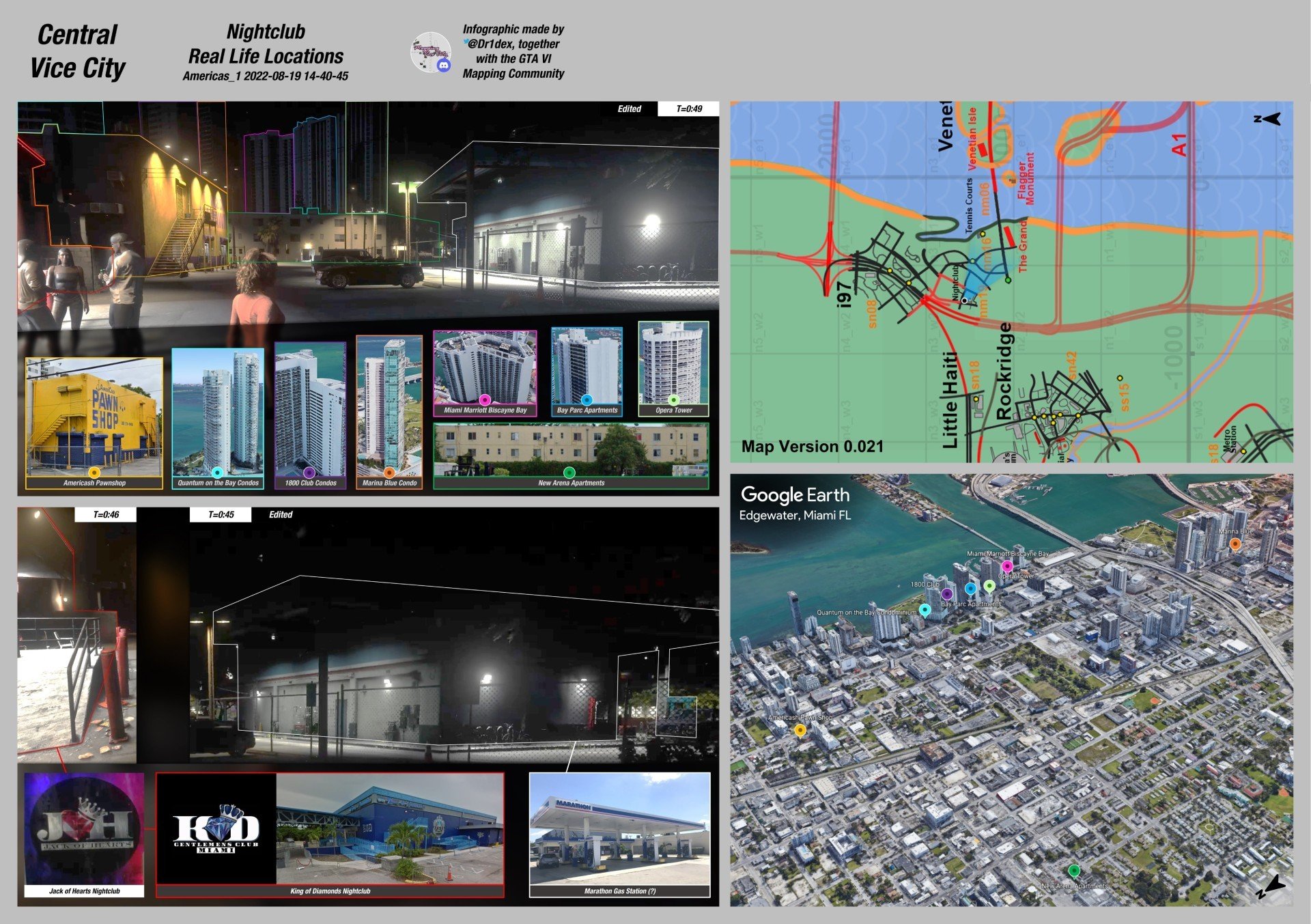Click green marker dot on New Arena Apartments photo
Screen dimensions: 1311x924
coord(569,472)
